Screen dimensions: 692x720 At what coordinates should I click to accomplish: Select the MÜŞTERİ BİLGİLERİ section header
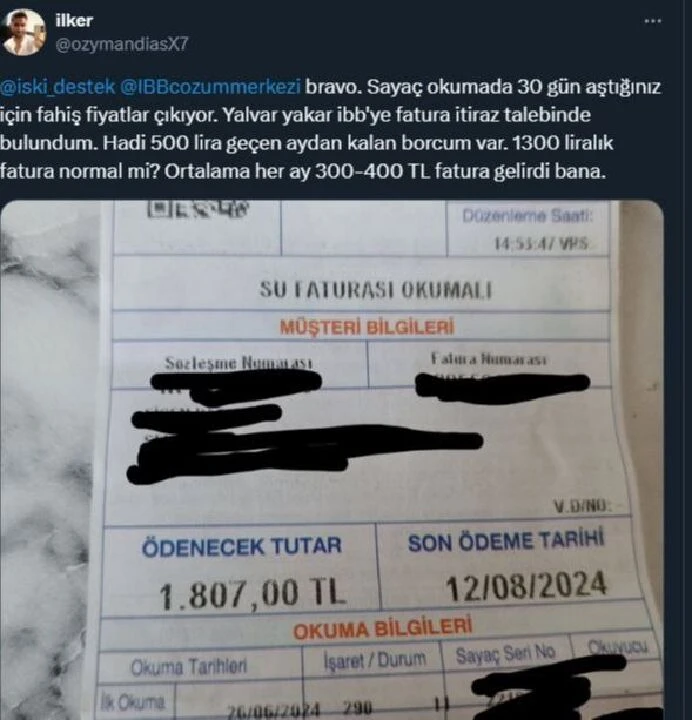click(x=367, y=327)
